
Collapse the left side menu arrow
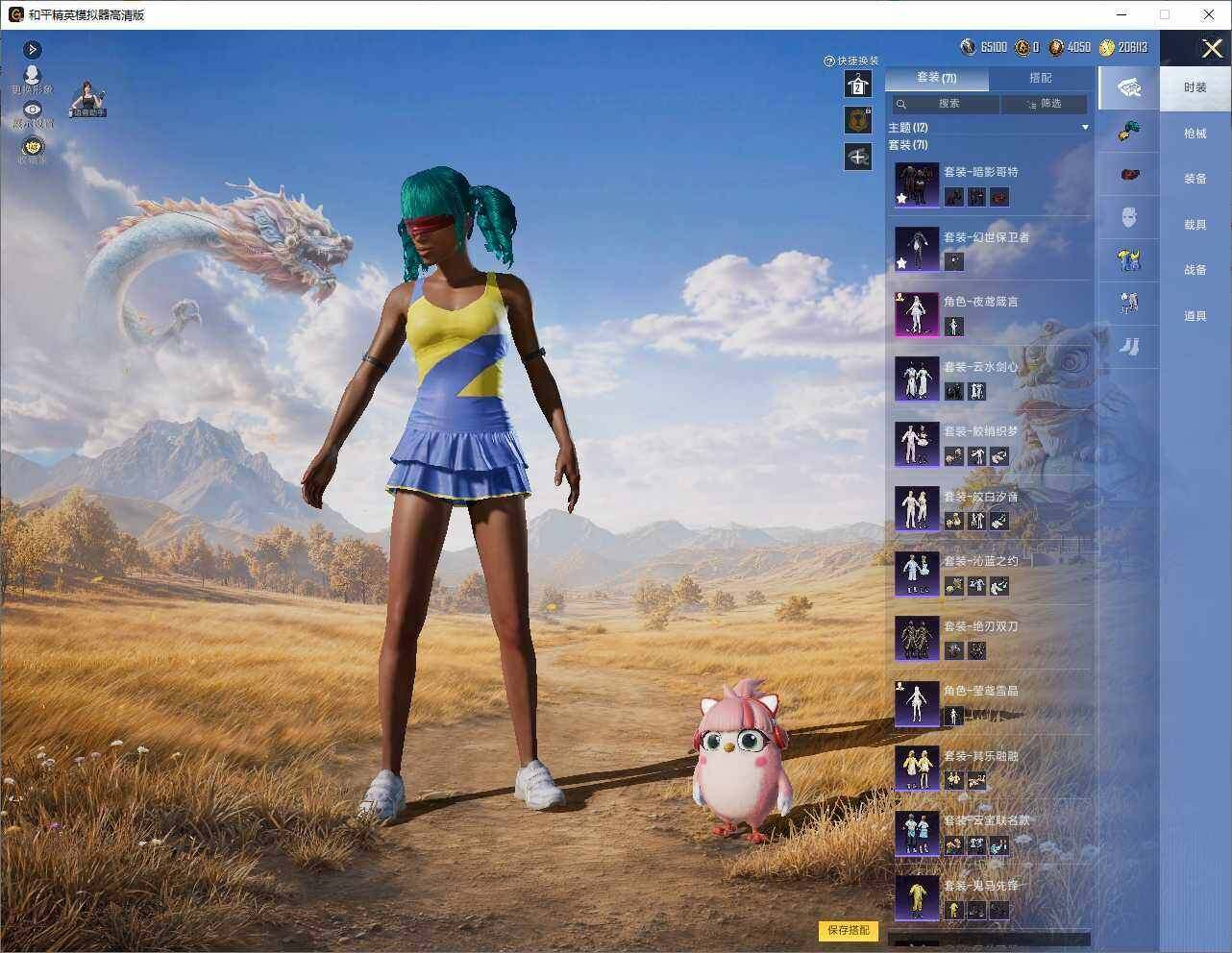(x=32, y=49)
